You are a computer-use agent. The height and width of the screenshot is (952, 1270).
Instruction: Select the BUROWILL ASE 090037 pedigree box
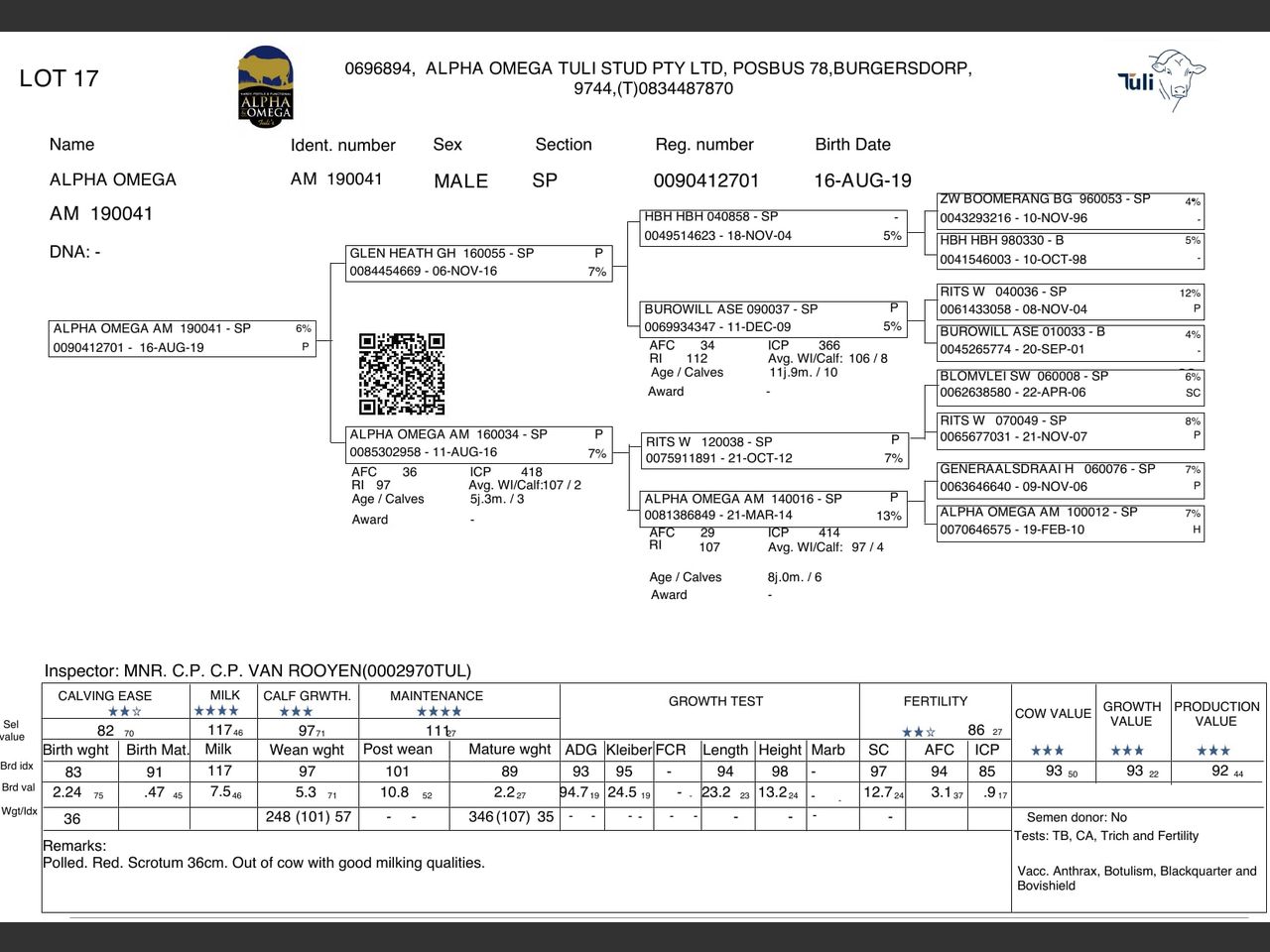[775, 317]
